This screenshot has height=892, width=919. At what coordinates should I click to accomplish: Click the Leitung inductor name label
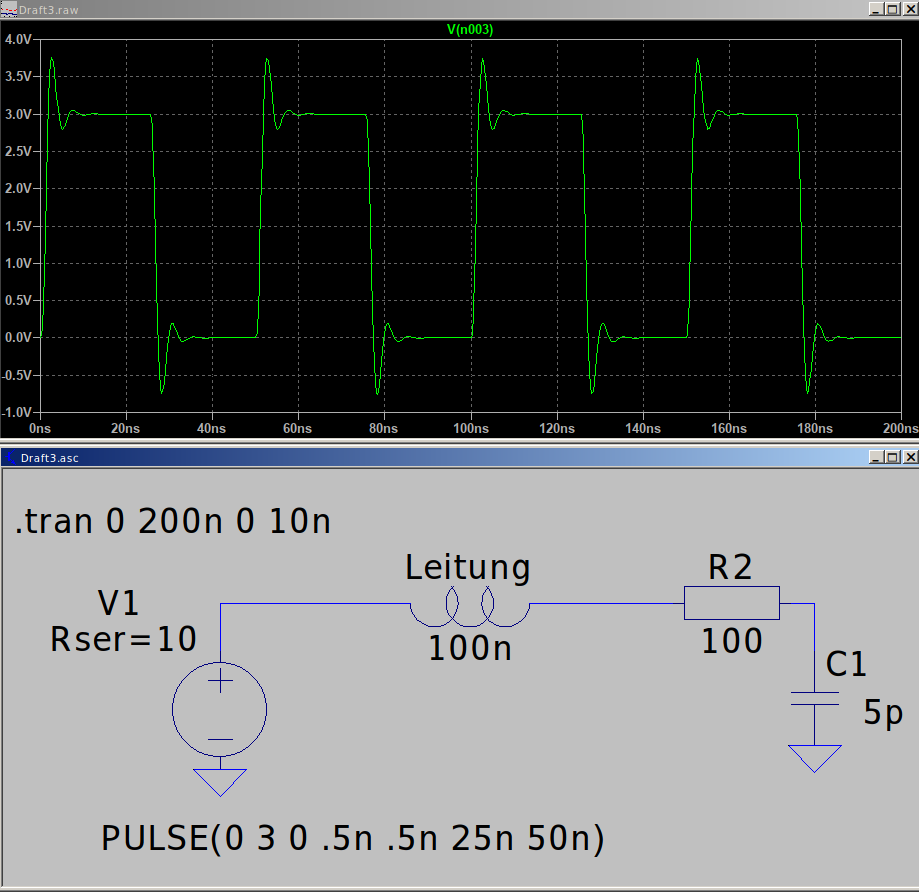point(467,568)
